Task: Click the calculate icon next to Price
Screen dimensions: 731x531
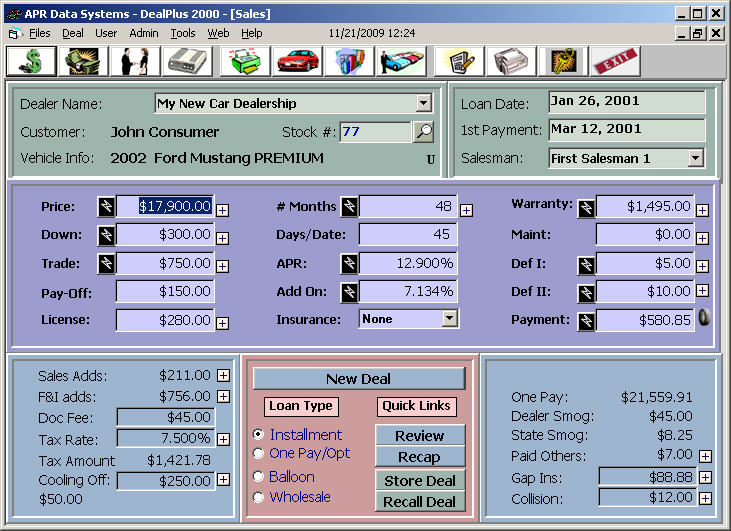Action: (x=106, y=207)
